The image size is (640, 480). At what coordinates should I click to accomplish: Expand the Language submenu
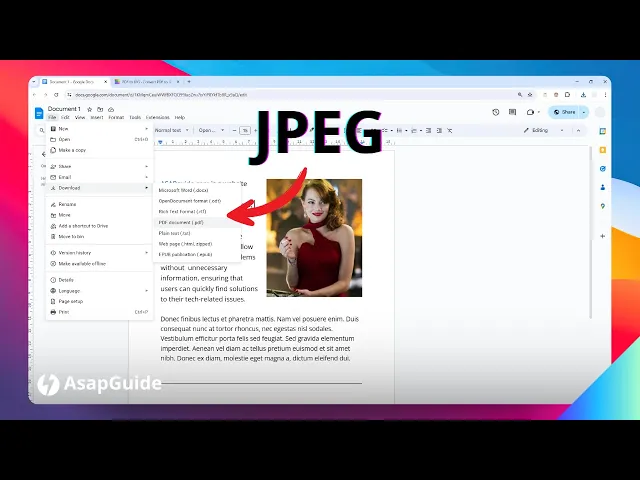(100, 291)
